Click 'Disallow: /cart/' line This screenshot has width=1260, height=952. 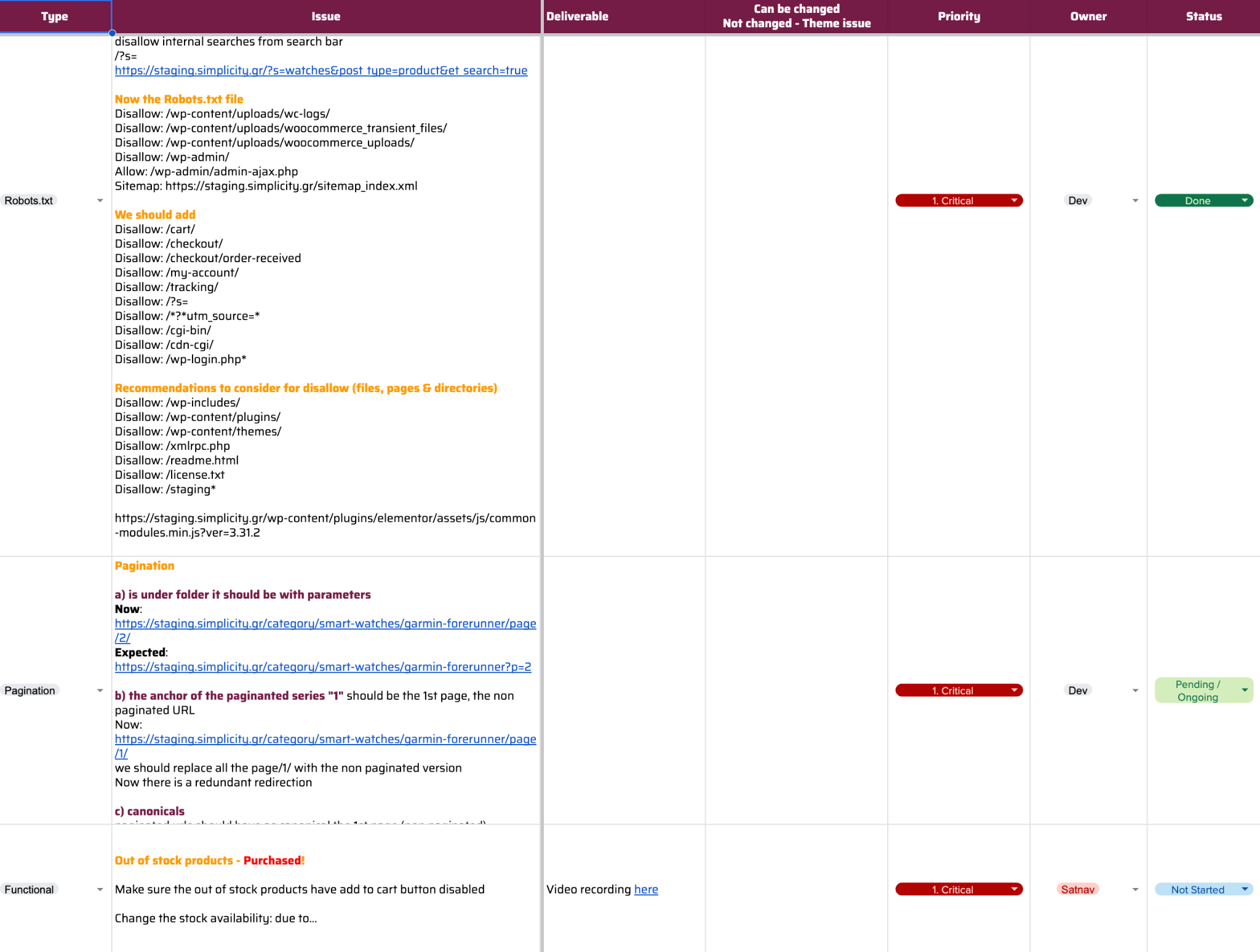[154, 230]
